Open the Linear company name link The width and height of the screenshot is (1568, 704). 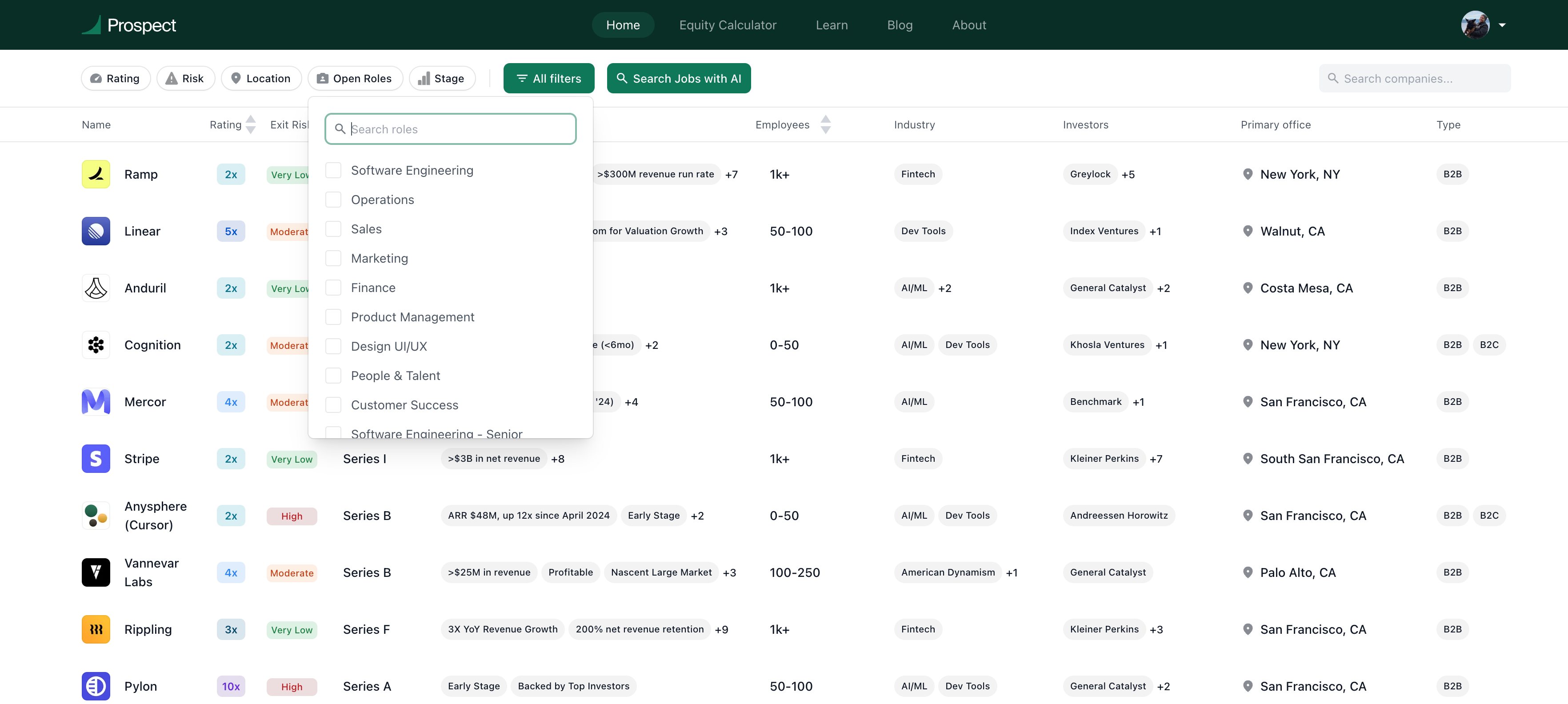tap(142, 231)
